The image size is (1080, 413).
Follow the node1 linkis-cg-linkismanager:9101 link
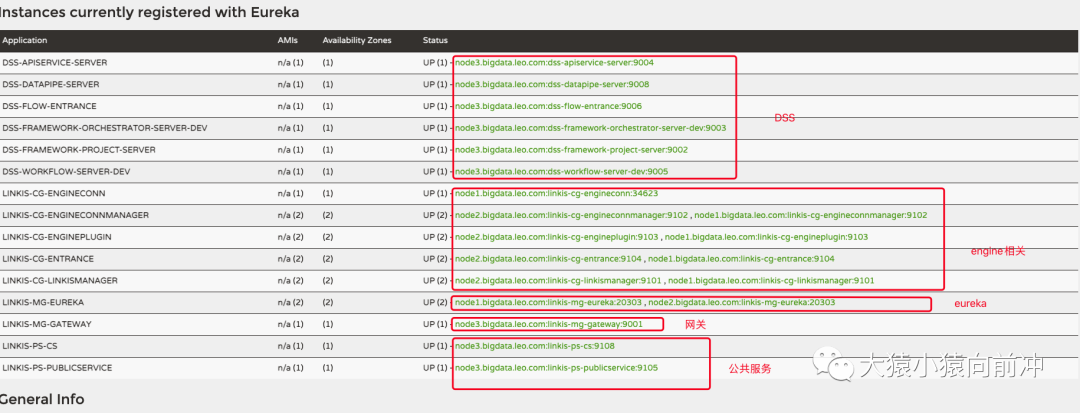(771, 281)
